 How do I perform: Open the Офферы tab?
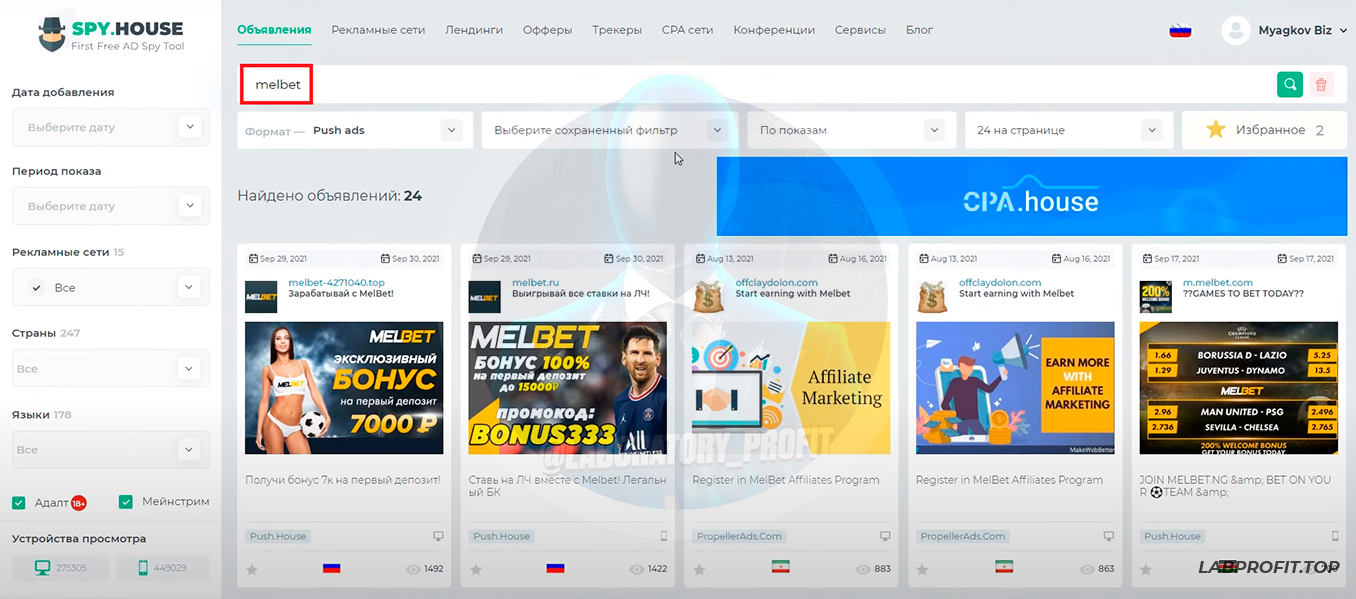(x=547, y=30)
